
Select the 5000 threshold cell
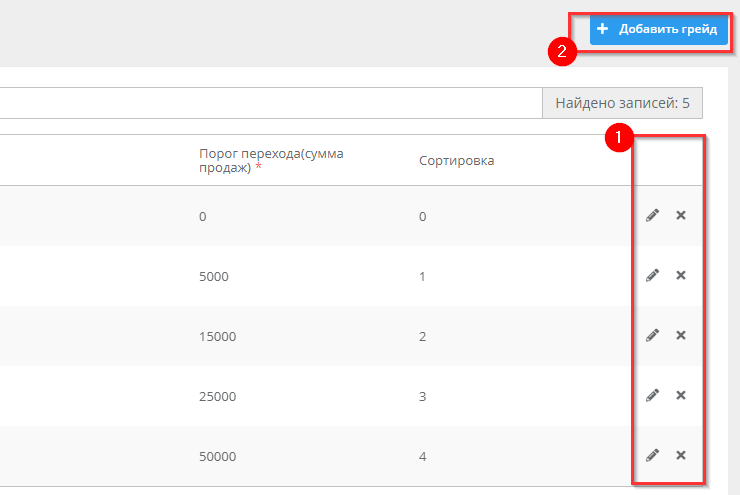pyautogui.click(x=214, y=276)
